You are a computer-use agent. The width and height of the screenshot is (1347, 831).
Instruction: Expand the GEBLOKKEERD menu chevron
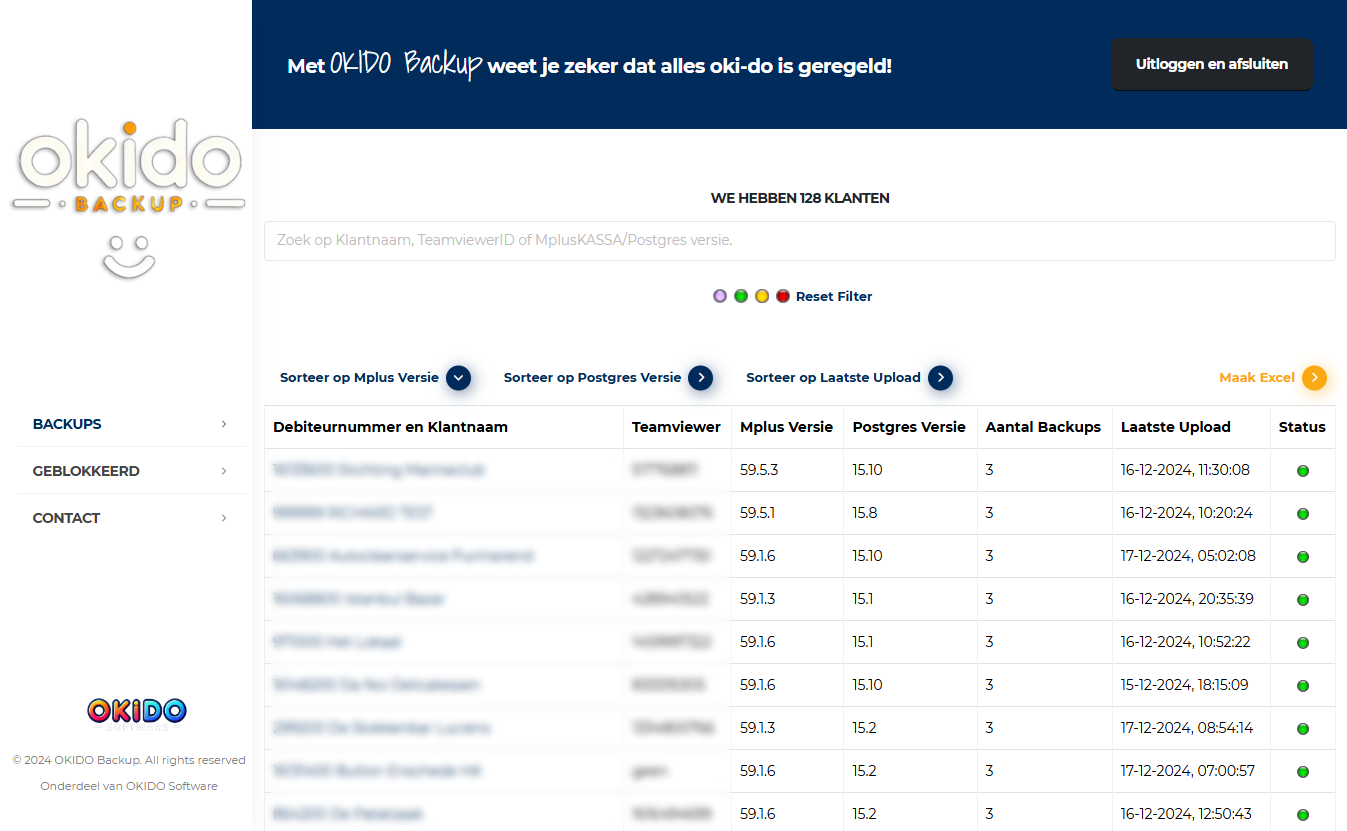point(224,471)
